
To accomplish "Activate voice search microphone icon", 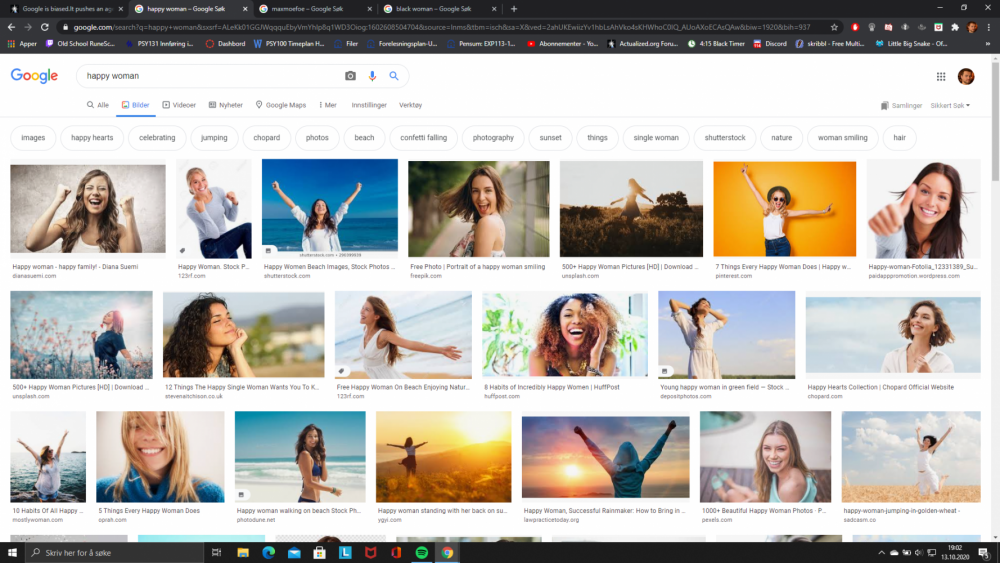I will click(372, 76).
